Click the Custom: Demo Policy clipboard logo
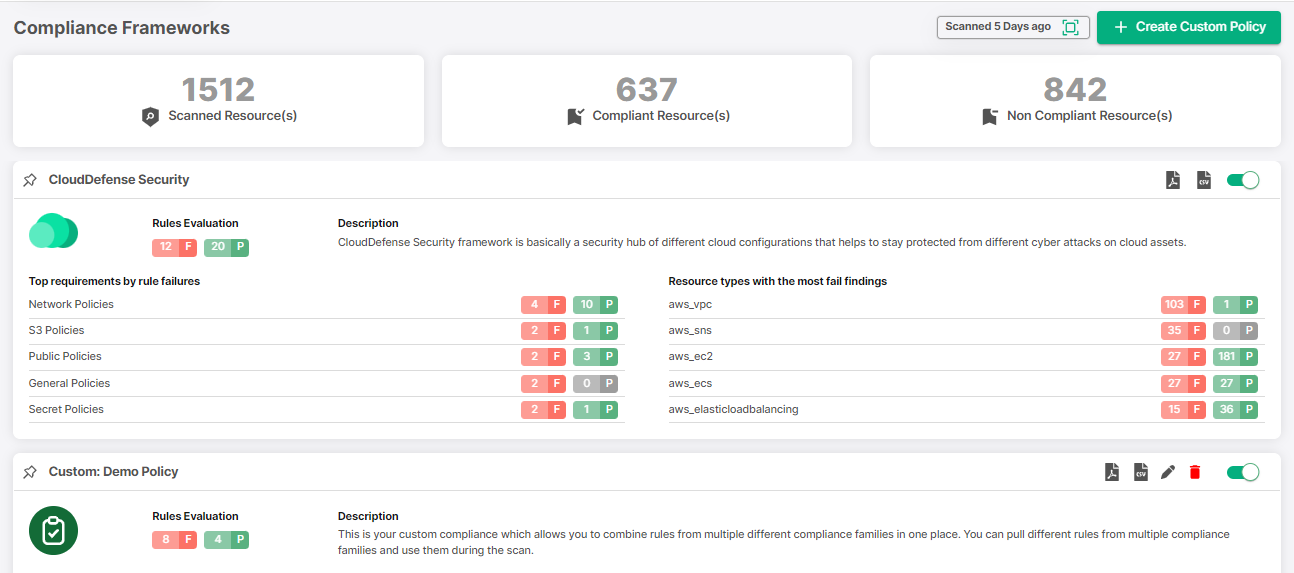The height and width of the screenshot is (573, 1294). pos(54,531)
